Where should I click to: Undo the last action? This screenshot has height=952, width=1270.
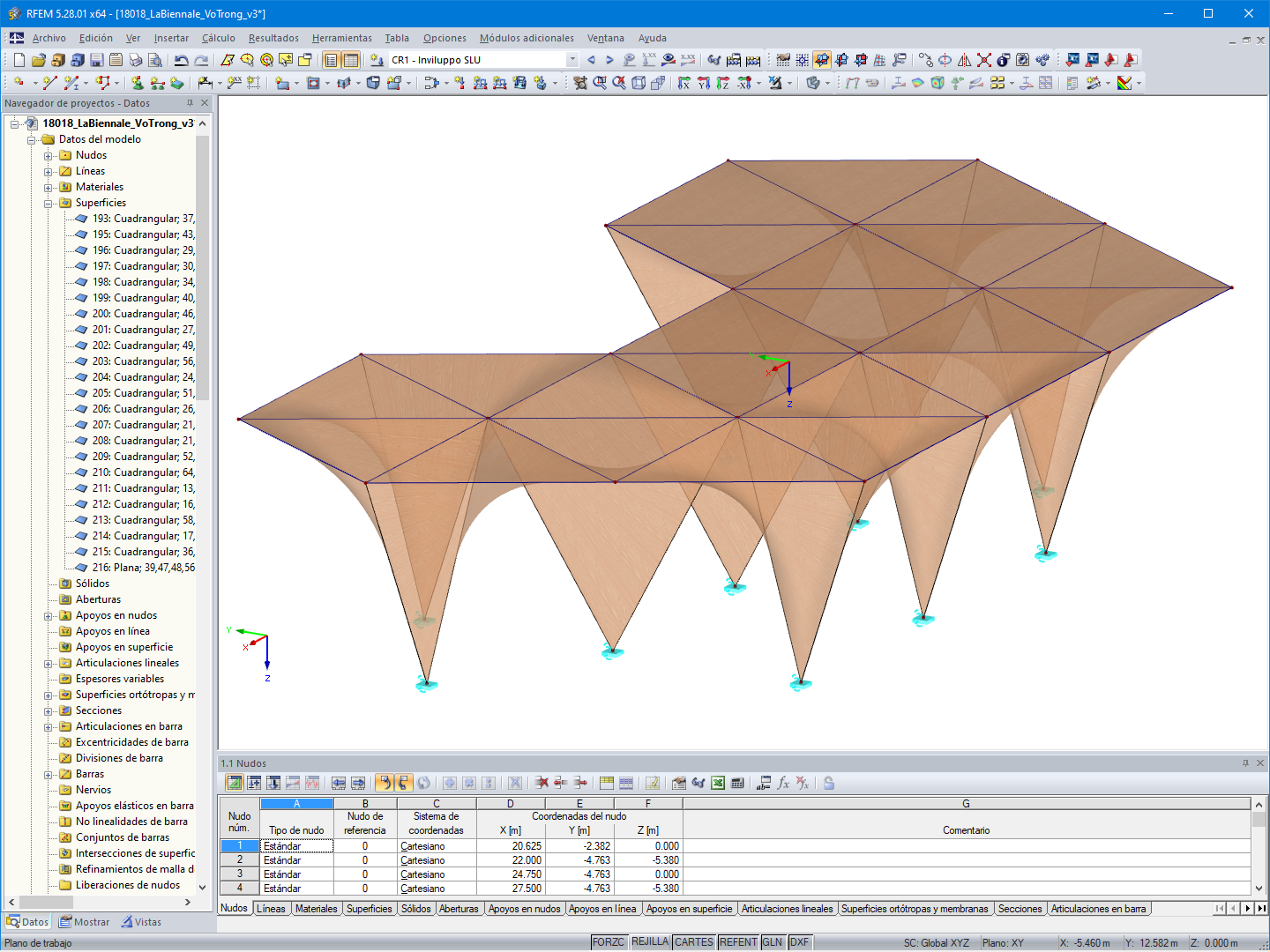[181, 60]
